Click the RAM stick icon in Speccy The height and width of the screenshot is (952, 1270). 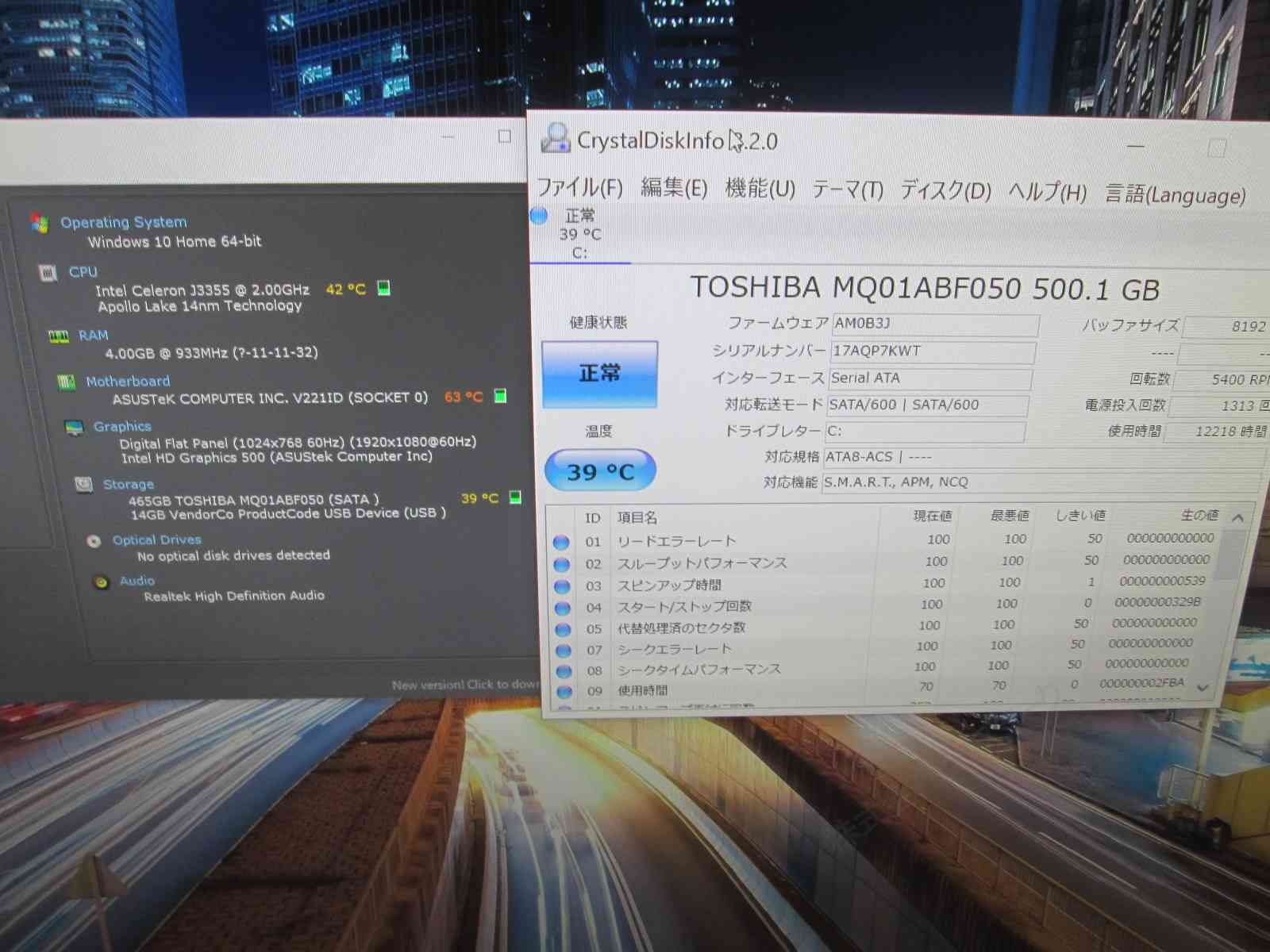(x=59, y=337)
